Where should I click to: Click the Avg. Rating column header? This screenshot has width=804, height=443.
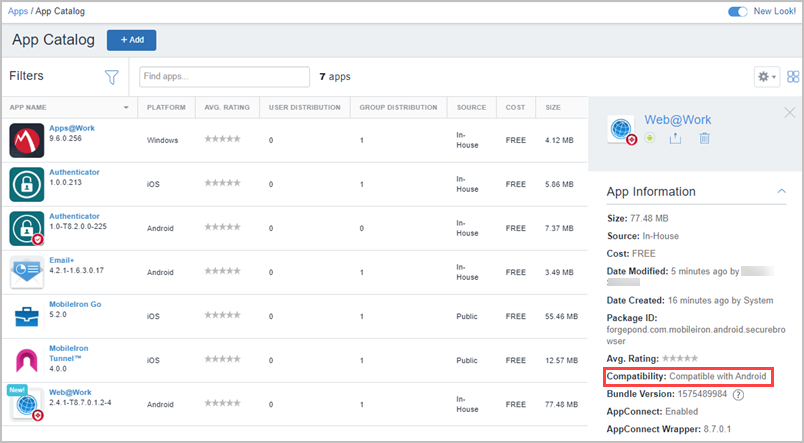pyautogui.click(x=227, y=108)
